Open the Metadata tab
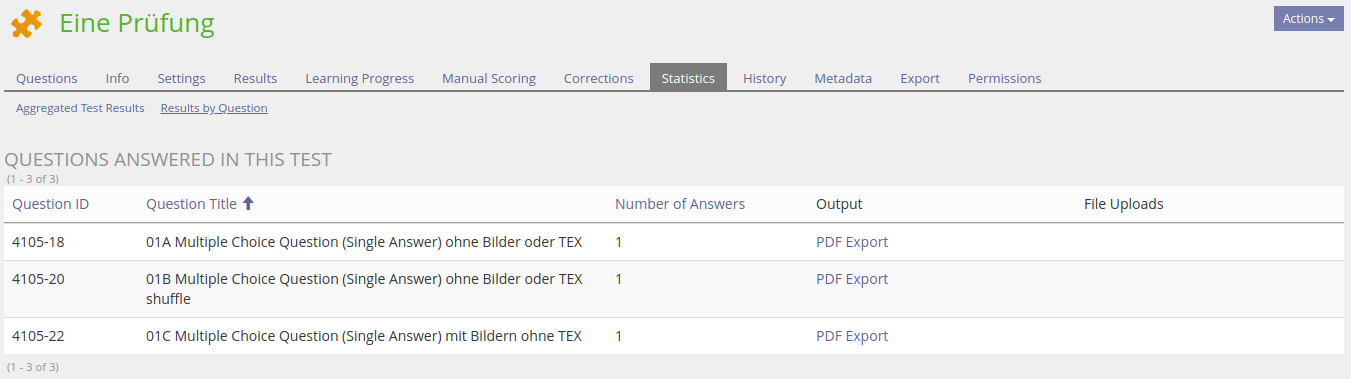Screen dimensions: 1351x379 [843, 78]
